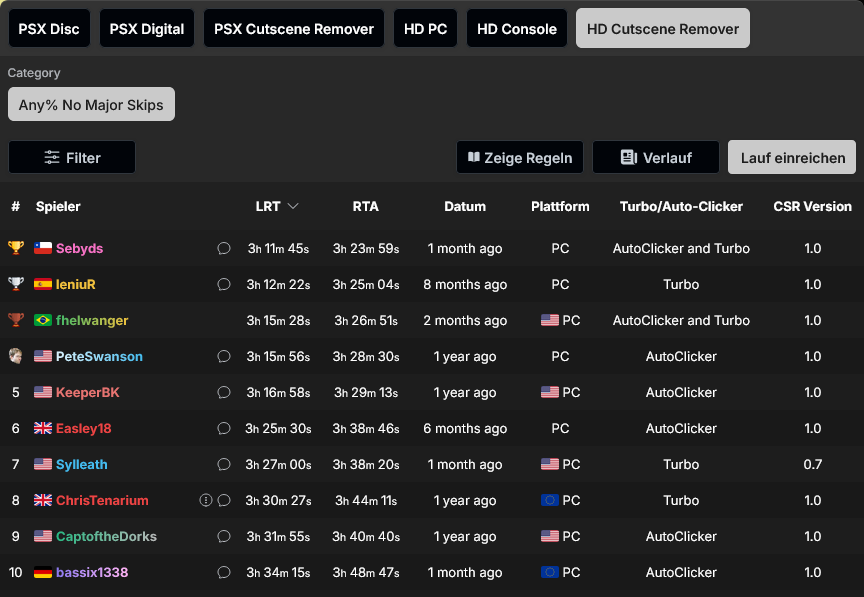Screen dimensions: 864x597
Task: Open the Verlauf history view
Action: tap(656, 158)
